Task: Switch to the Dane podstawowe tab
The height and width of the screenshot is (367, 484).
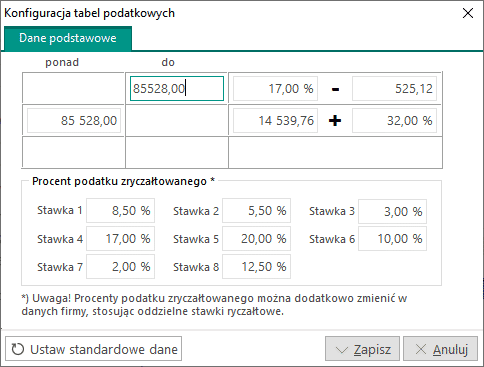Action: [x=68, y=38]
